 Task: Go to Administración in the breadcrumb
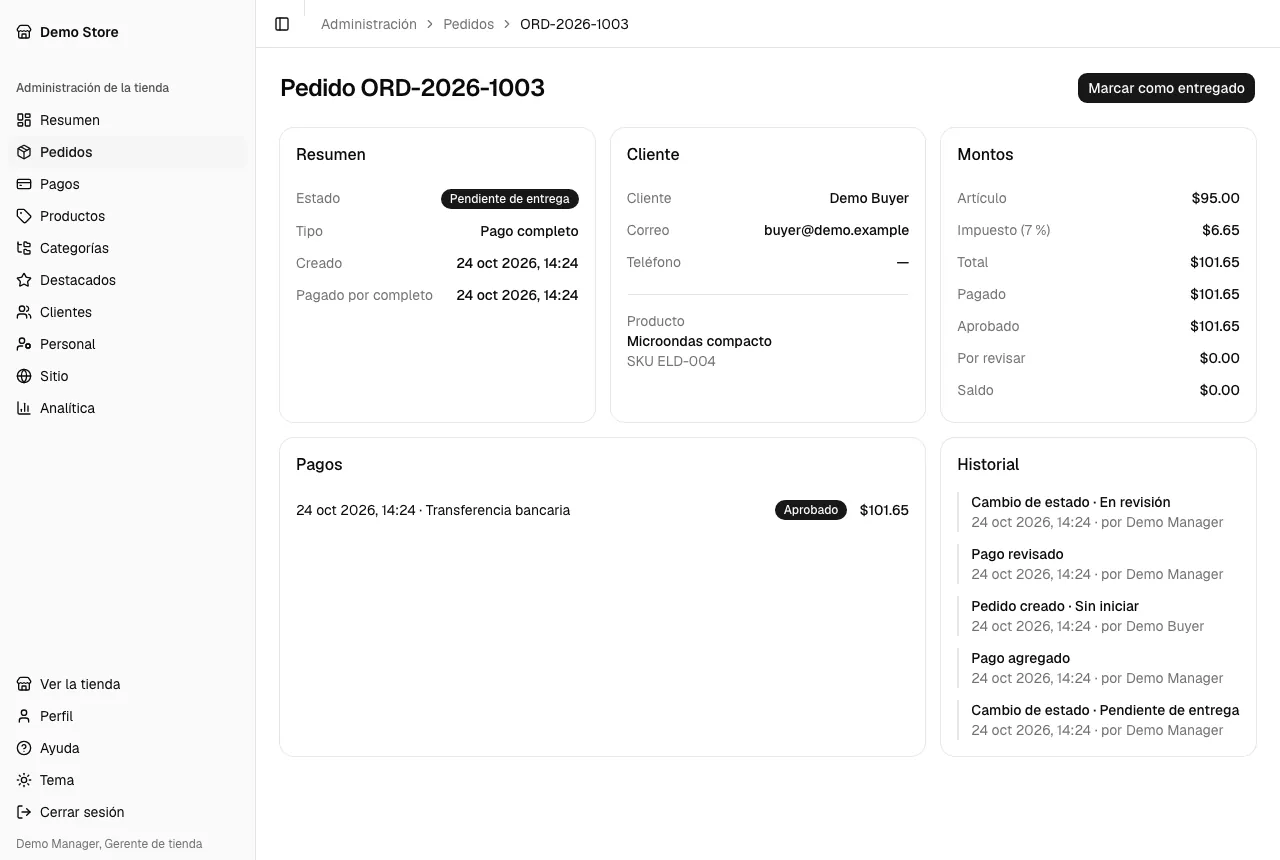point(369,24)
